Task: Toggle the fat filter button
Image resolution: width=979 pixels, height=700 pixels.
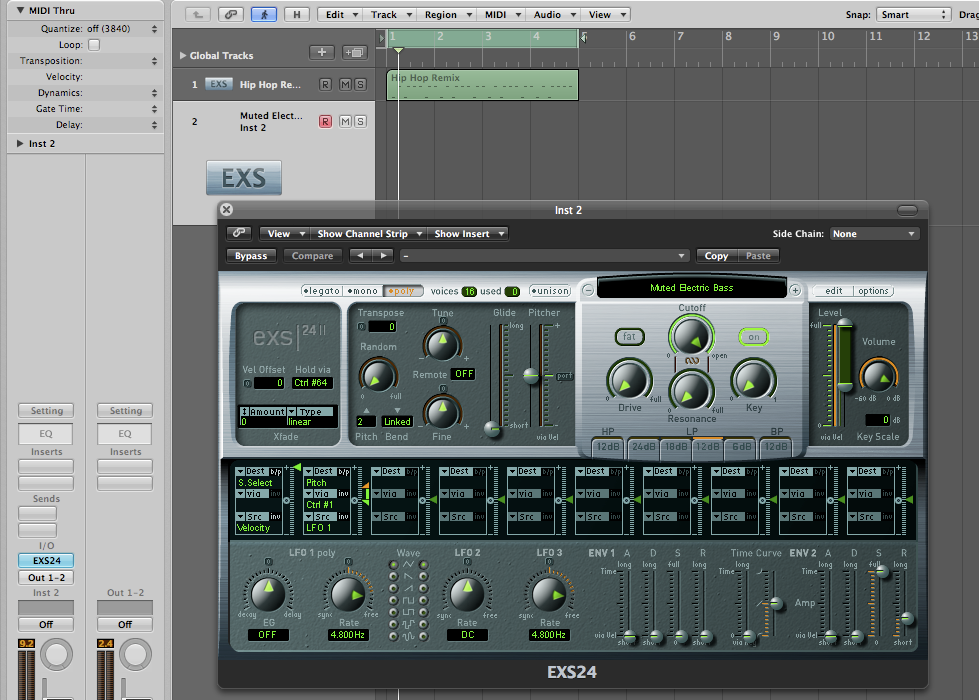Action: (x=629, y=337)
